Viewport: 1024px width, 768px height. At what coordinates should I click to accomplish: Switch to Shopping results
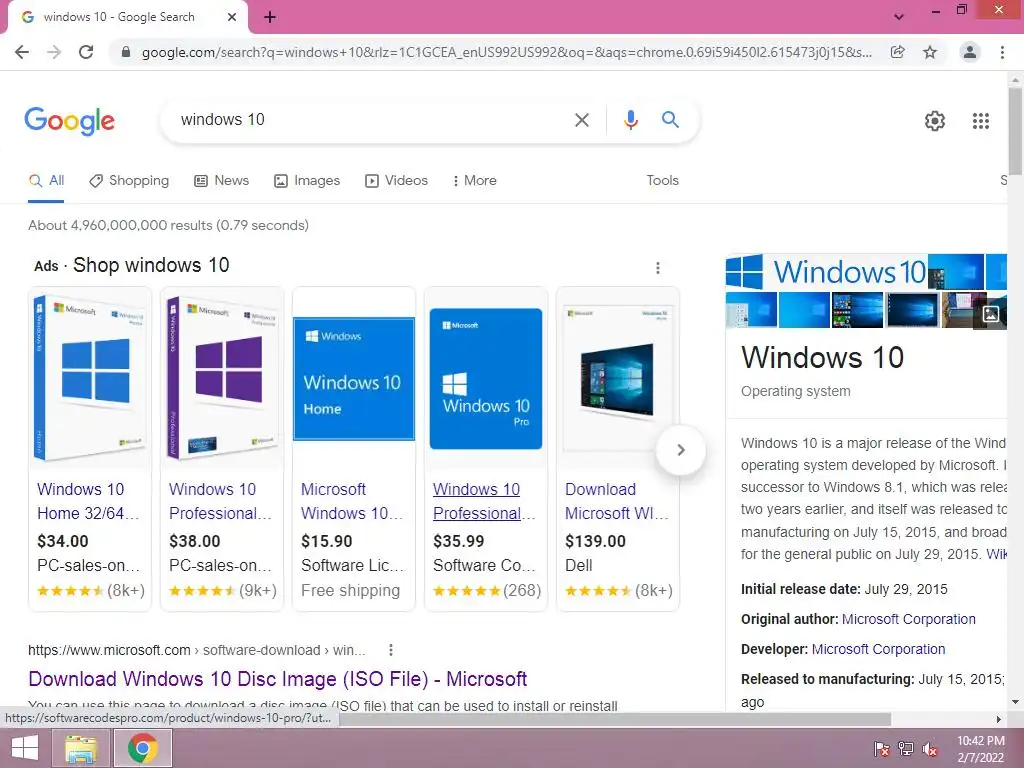(129, 181)
